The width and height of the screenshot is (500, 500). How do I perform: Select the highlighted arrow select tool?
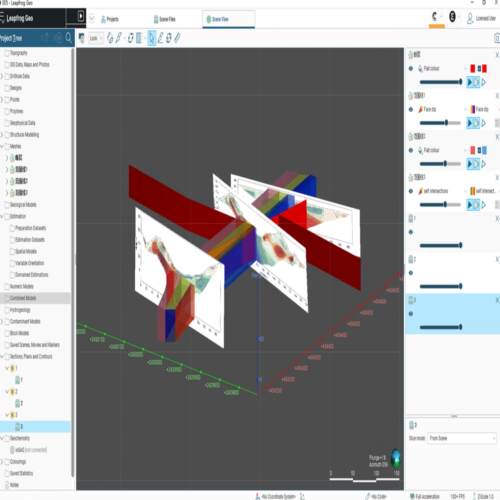[152, 38]
